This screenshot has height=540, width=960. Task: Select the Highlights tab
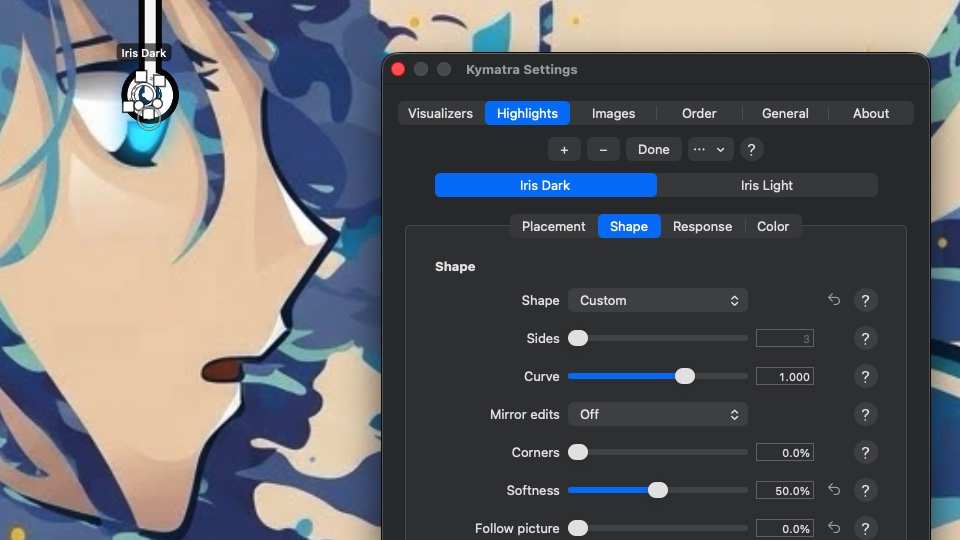coord(527,113)
